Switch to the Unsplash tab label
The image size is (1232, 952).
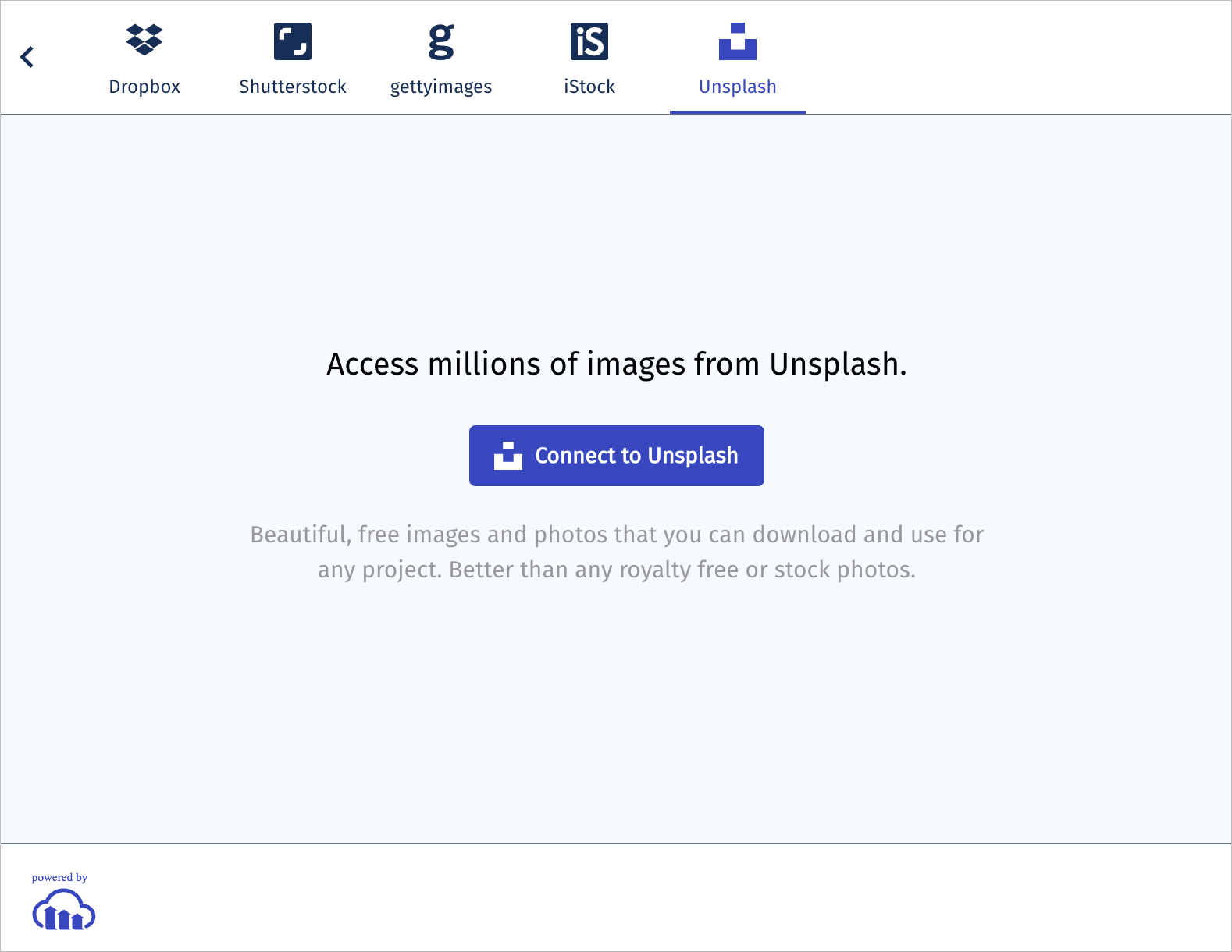click(738, 87)
